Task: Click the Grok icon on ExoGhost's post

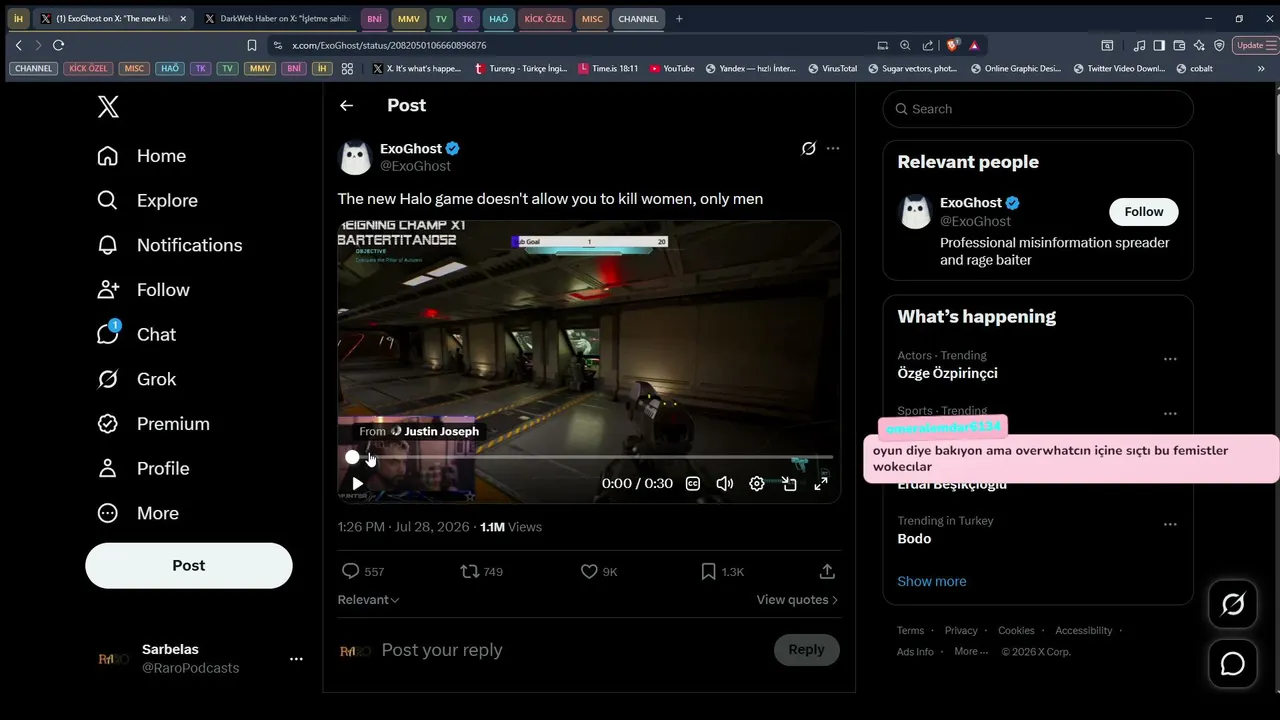Action: point(808,148)
